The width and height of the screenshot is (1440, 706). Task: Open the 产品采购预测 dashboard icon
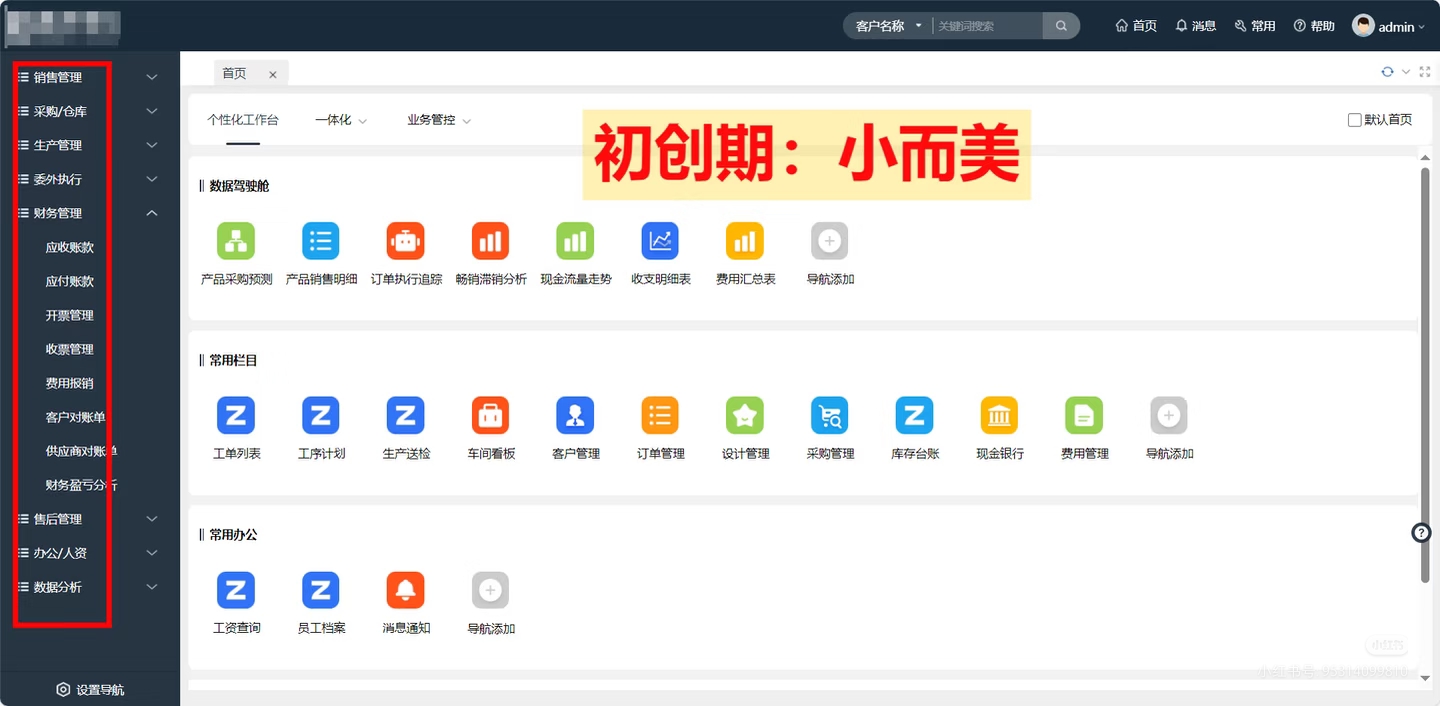(x=236, y=241)
